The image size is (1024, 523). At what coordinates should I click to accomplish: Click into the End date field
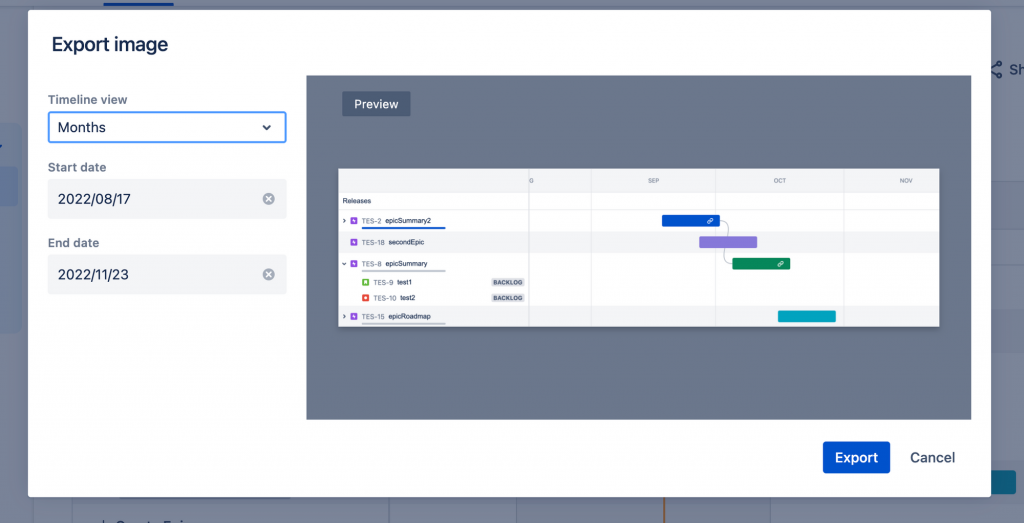[x=167, y=274]
